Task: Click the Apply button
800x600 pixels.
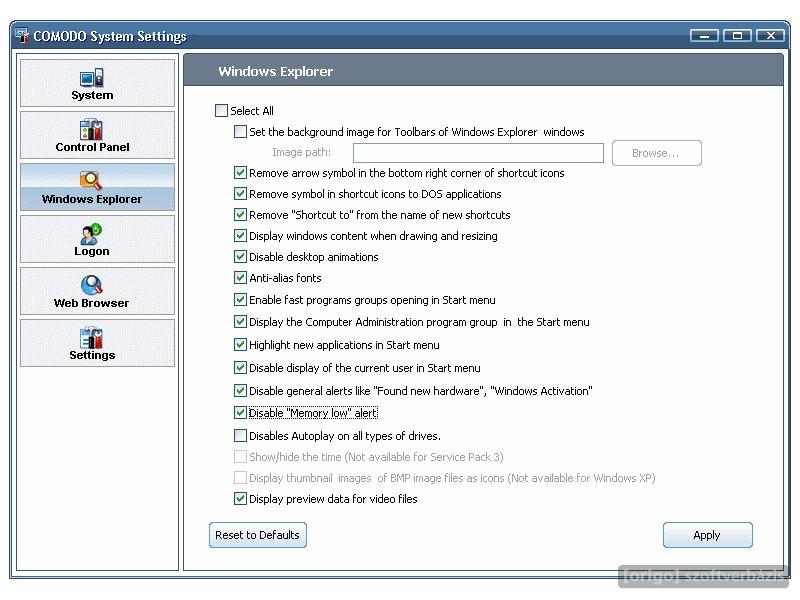Action: 707,535
